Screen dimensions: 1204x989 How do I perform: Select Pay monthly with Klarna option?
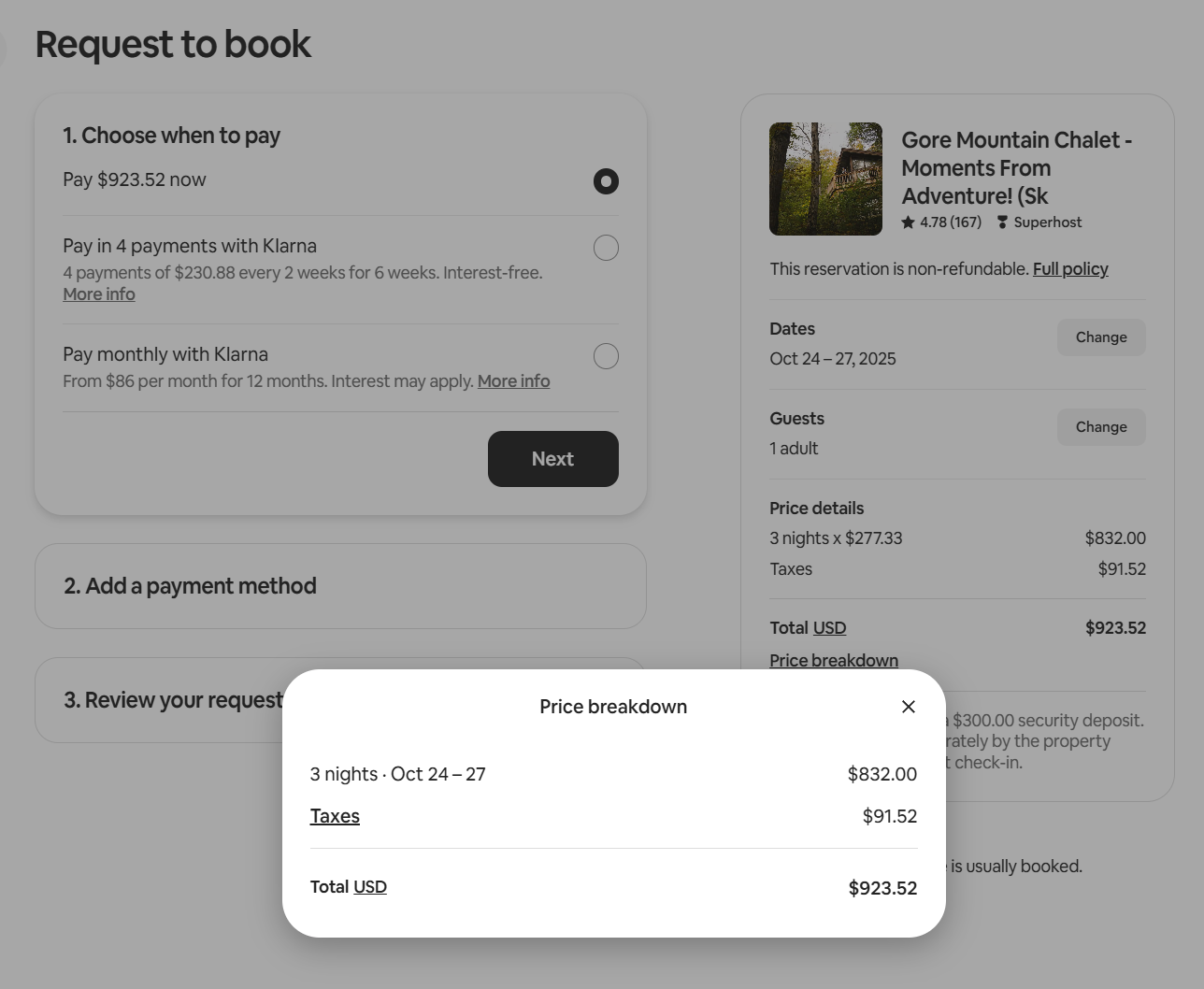[x=606, y=356]
